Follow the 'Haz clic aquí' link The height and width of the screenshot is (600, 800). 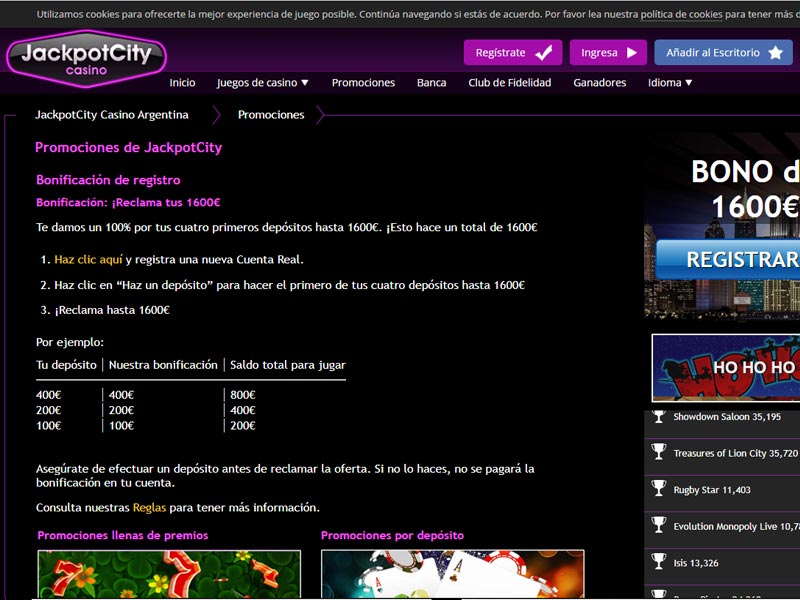(88, 259)
